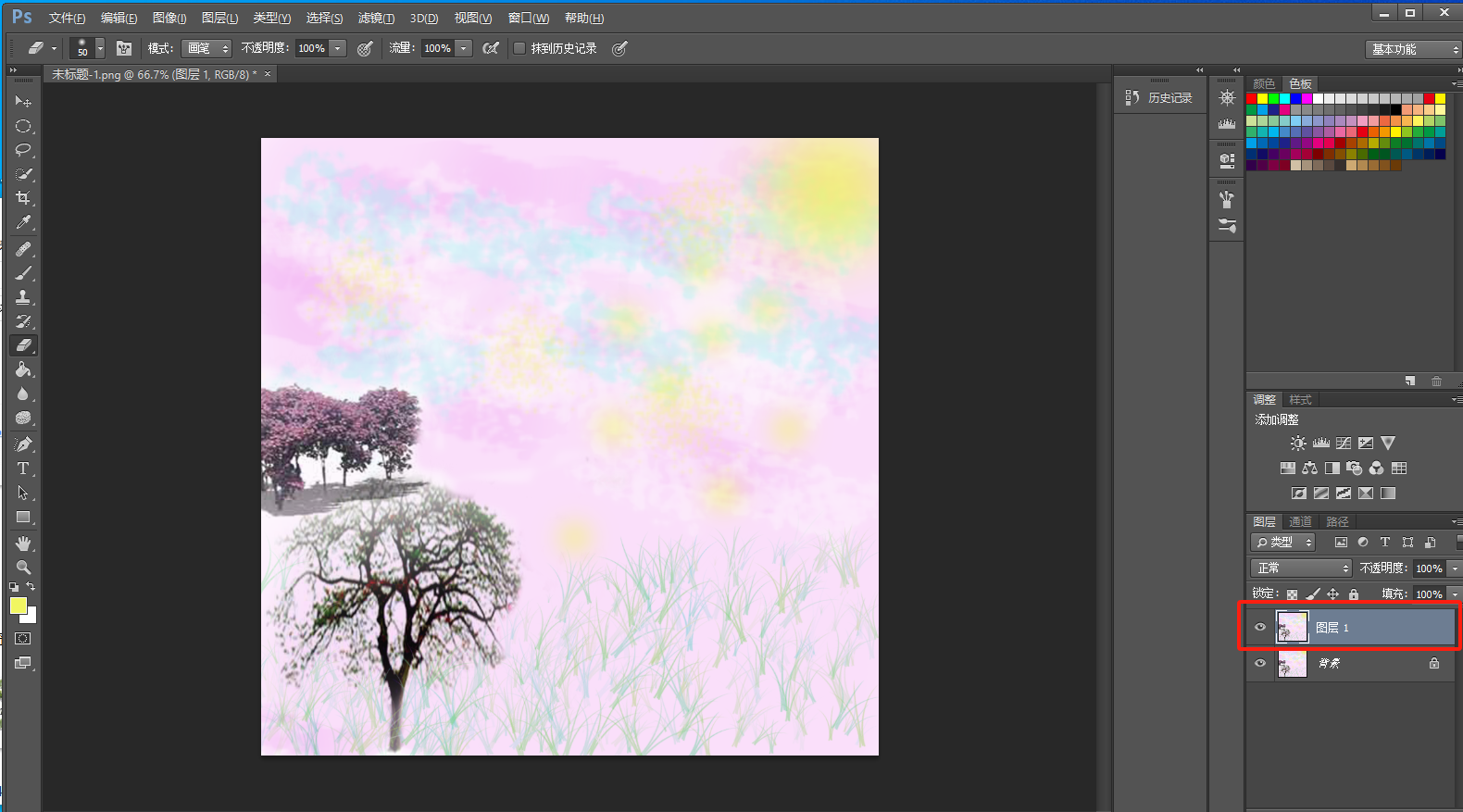Viewport: 1463px width, 812px height.
Task: Open tool preset picker arrow
Action: pos(54,48)
